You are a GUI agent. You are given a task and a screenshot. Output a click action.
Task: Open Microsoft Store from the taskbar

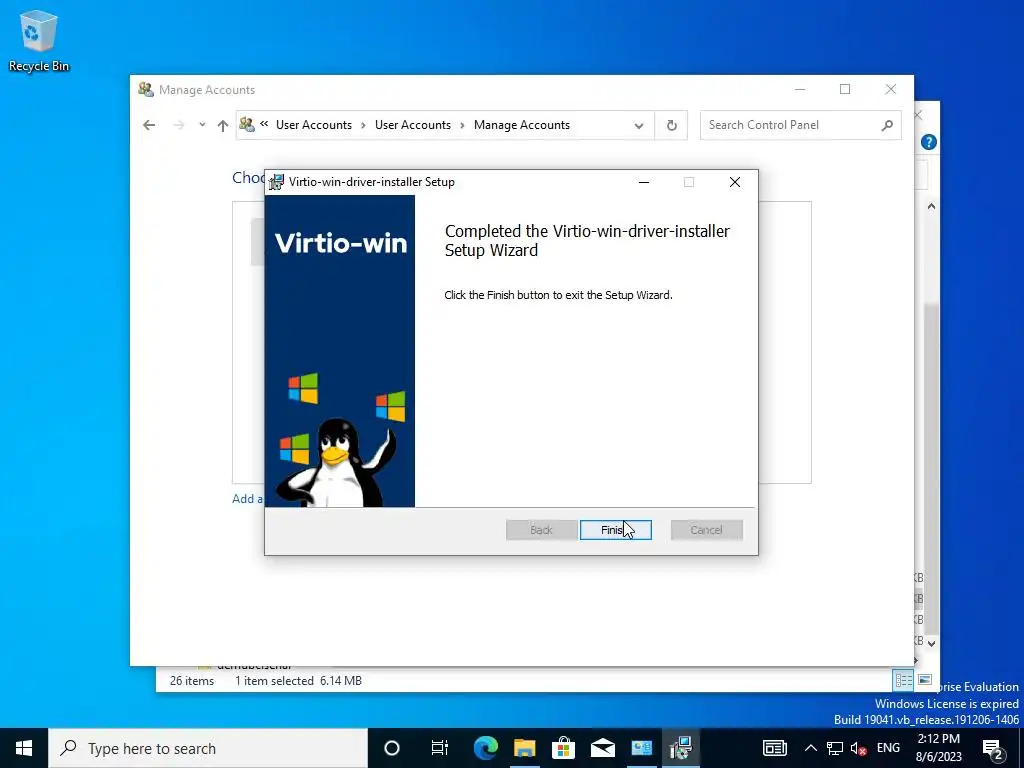pos(563,748)
